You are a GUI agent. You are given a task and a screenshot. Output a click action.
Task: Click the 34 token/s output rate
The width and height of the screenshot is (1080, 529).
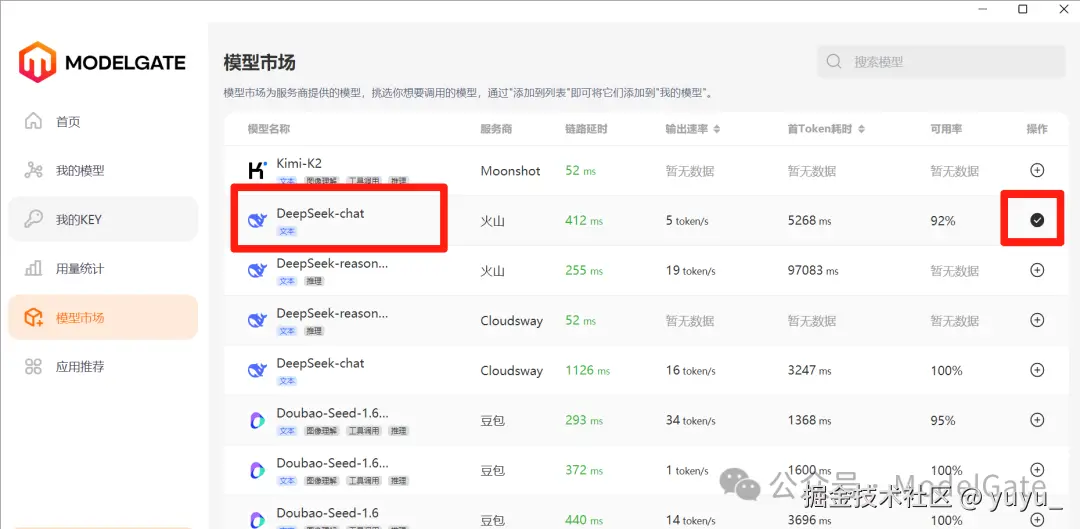690,420
